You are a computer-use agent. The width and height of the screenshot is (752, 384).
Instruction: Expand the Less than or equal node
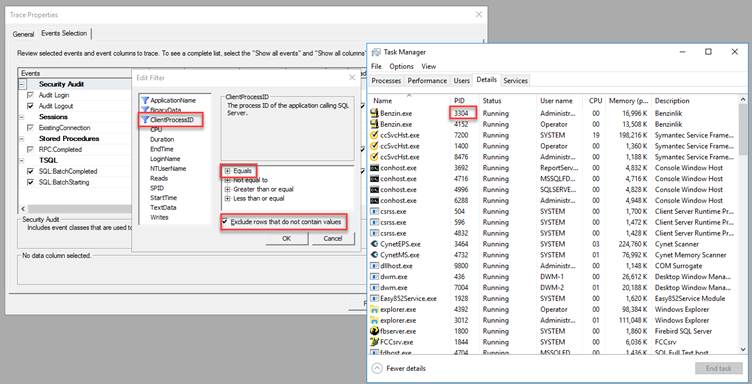pos(227,198)
